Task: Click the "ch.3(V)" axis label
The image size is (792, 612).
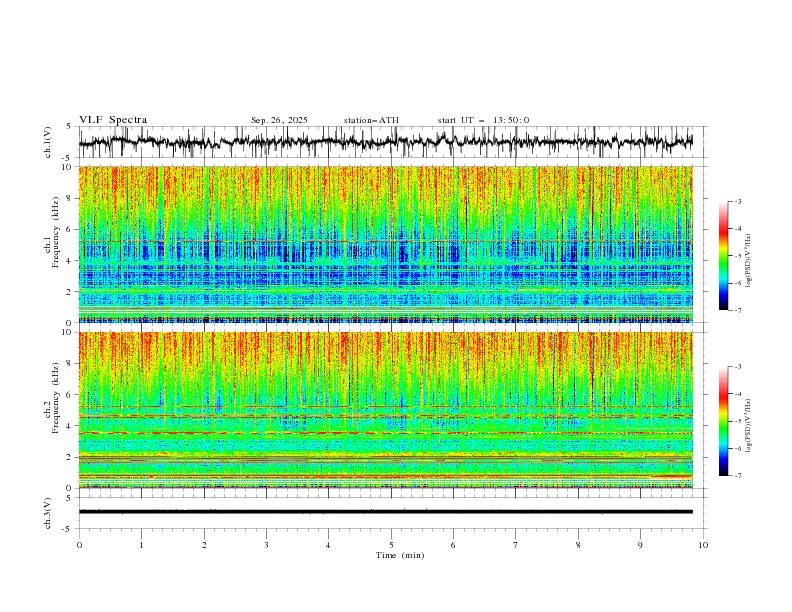Action: [48, 513]
